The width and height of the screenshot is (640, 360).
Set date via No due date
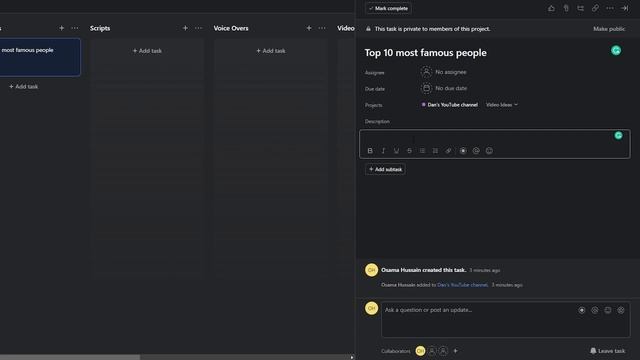pyautogui.click(x=444, y=88)
